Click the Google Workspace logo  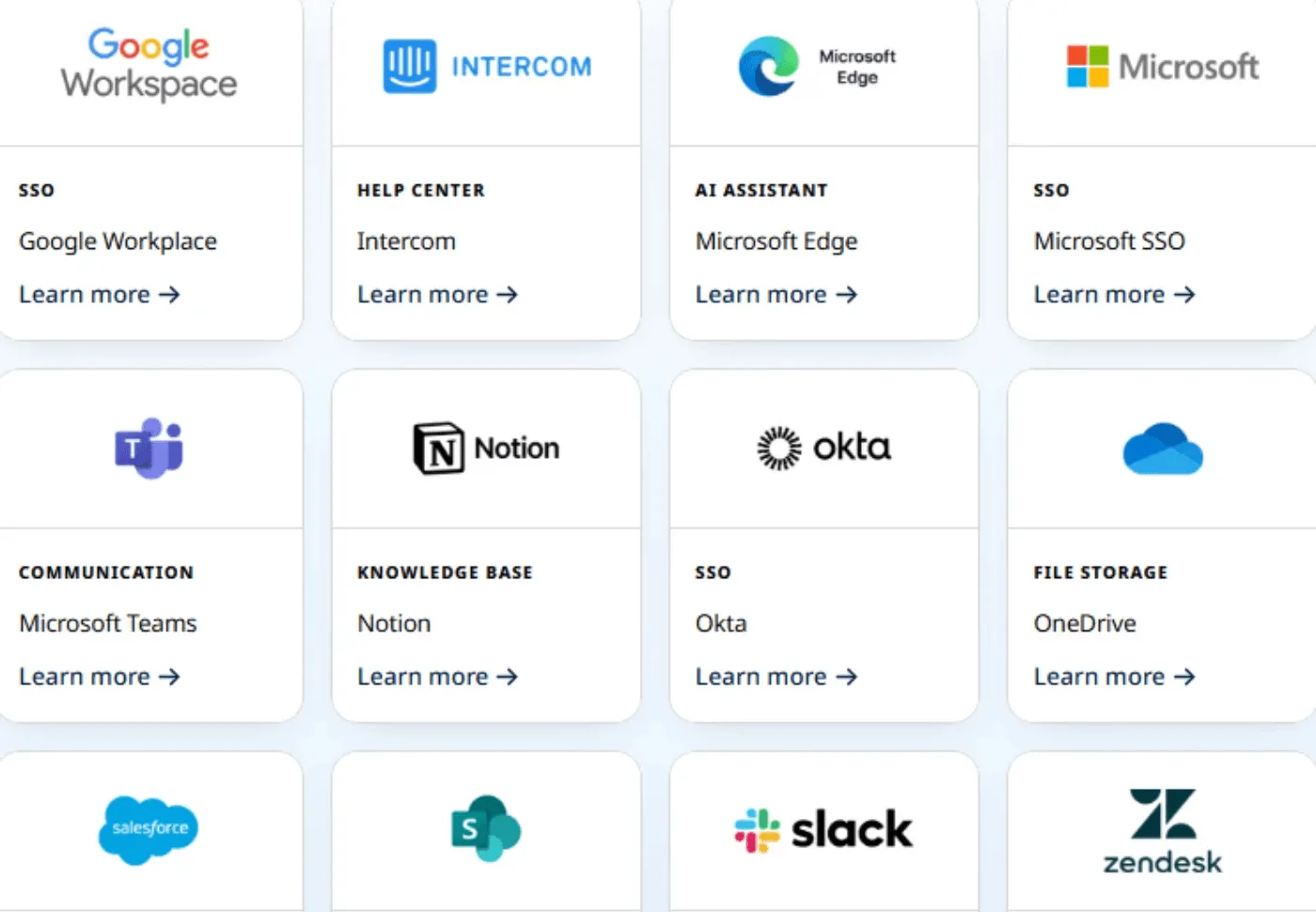click(x=149, y=64)
